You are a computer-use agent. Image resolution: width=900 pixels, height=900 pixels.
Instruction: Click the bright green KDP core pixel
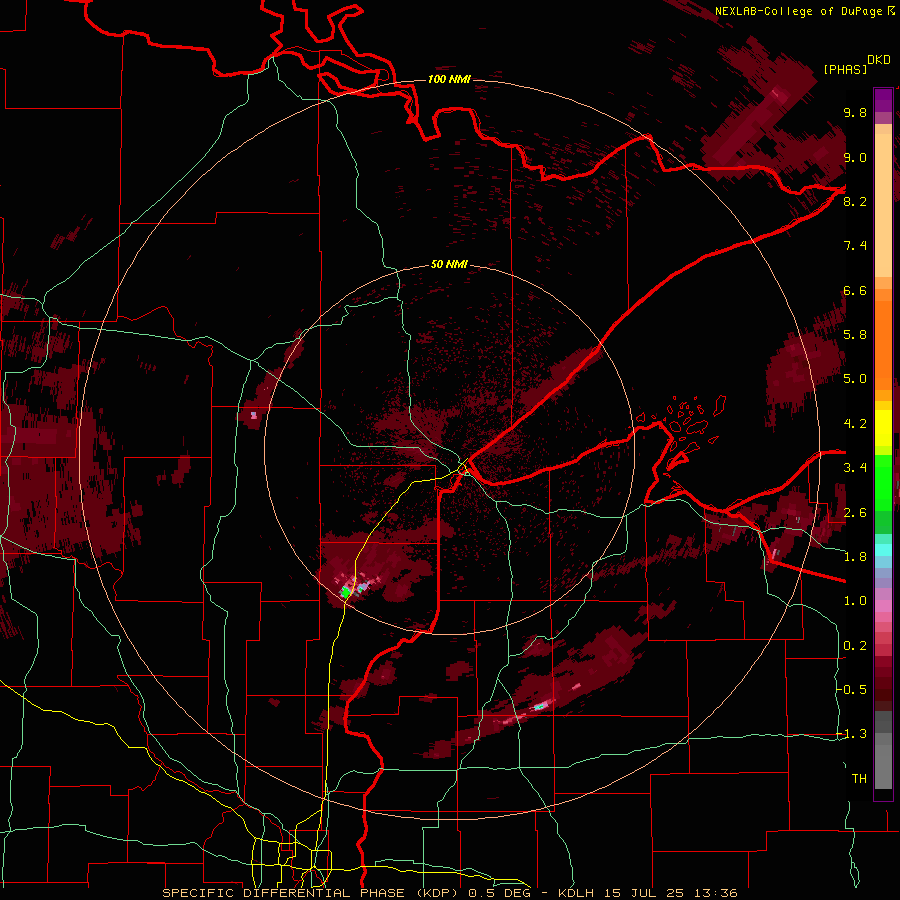[x=346, y=591]
